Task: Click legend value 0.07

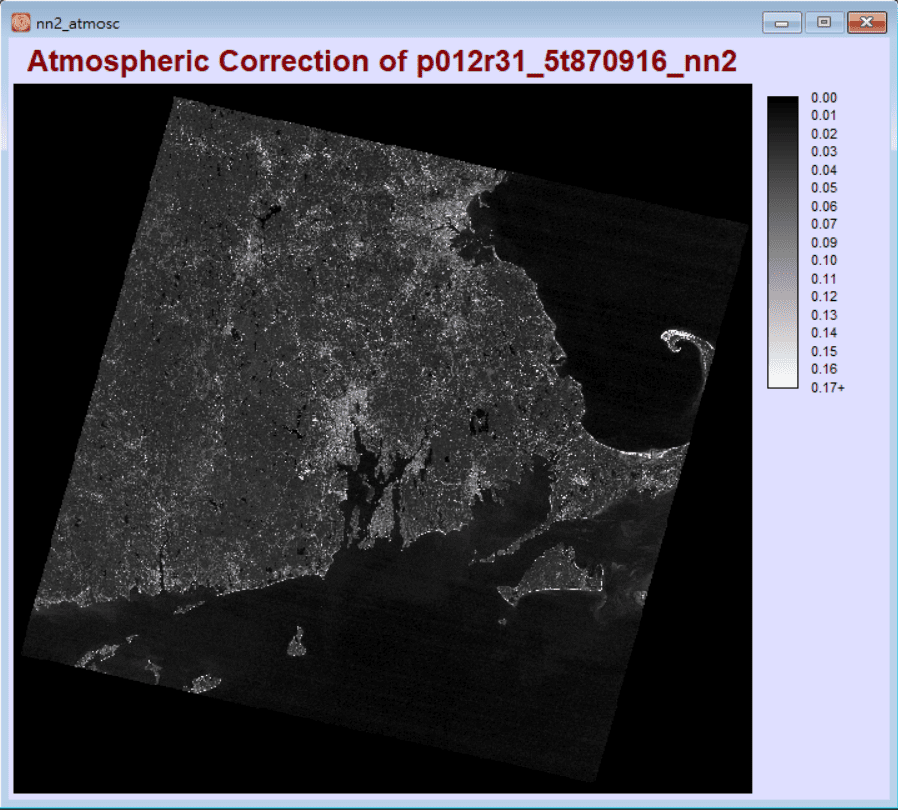Action: [824, 223]
